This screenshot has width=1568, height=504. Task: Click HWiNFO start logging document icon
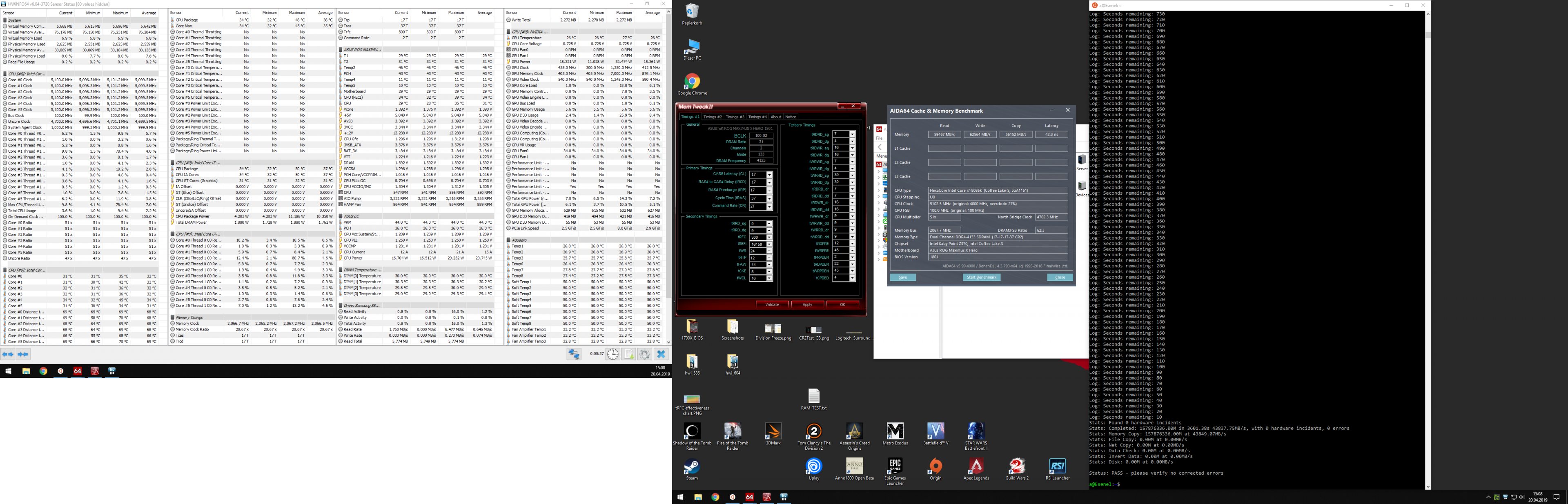pos(629,354)
